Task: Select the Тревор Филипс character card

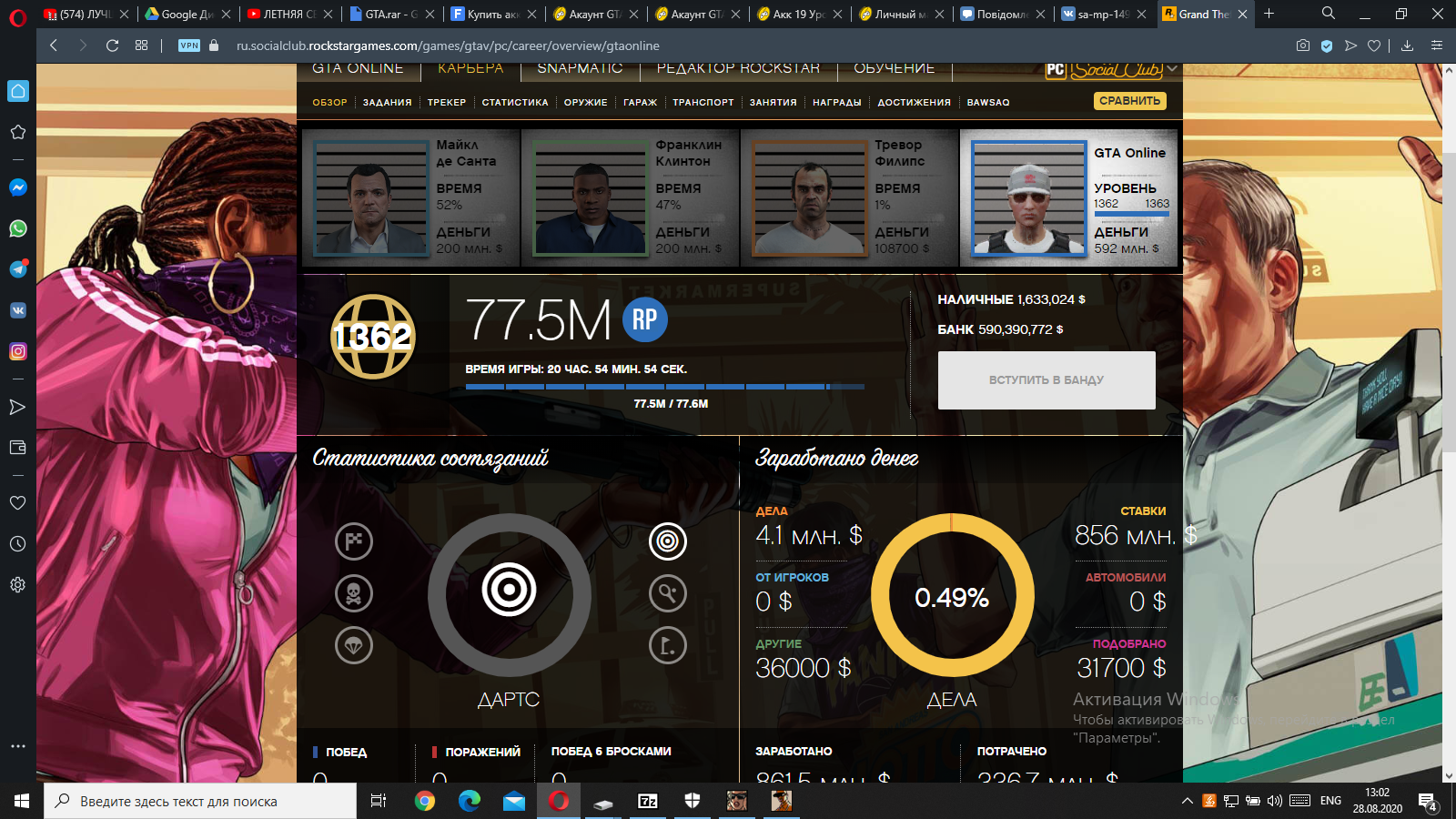Action: pos(850,198)
